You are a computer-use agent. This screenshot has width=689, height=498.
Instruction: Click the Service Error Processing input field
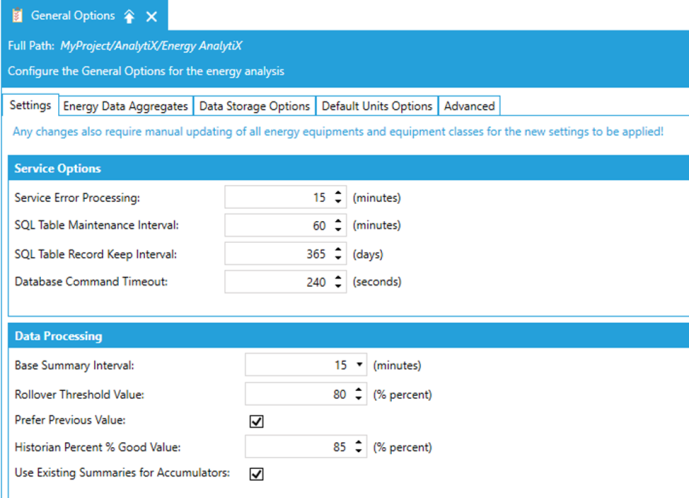[x=278, y=198]
